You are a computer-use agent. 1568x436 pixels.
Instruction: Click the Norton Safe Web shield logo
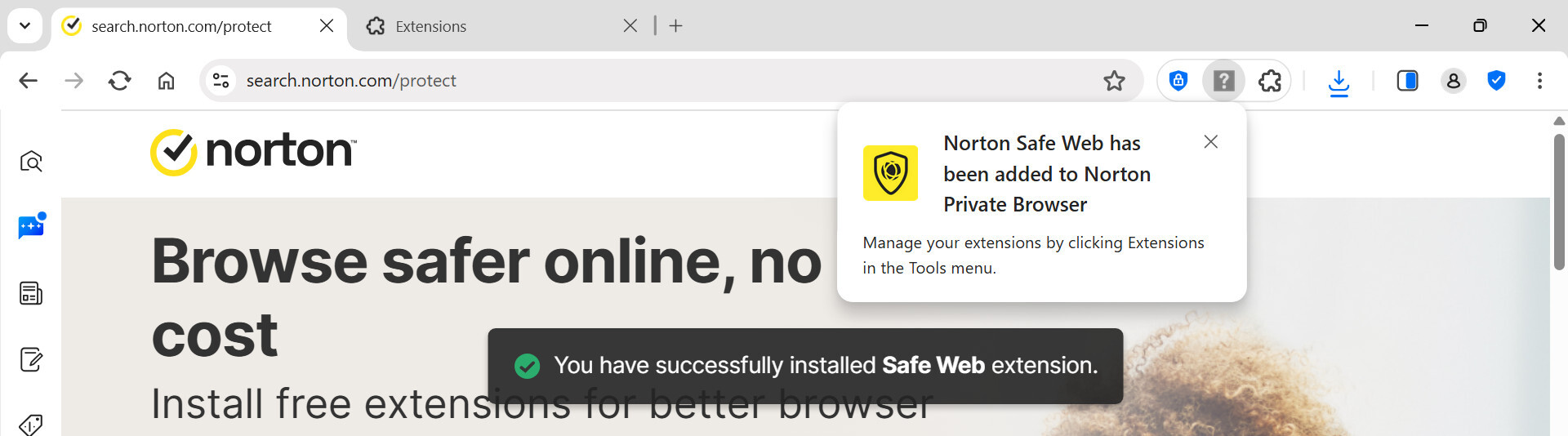click(x=891, y=173)
